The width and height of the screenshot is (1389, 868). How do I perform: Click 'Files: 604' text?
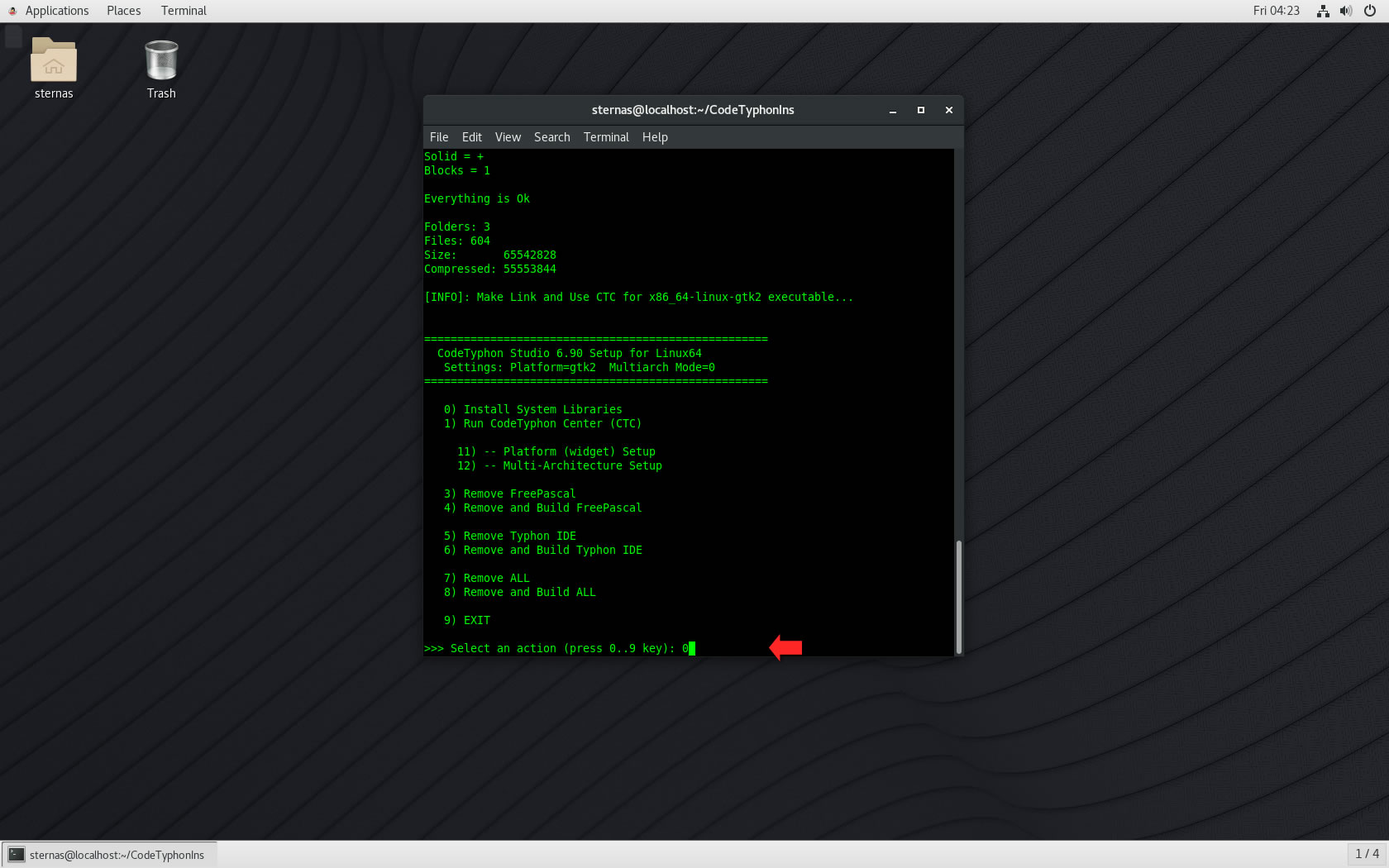point(457,241)
